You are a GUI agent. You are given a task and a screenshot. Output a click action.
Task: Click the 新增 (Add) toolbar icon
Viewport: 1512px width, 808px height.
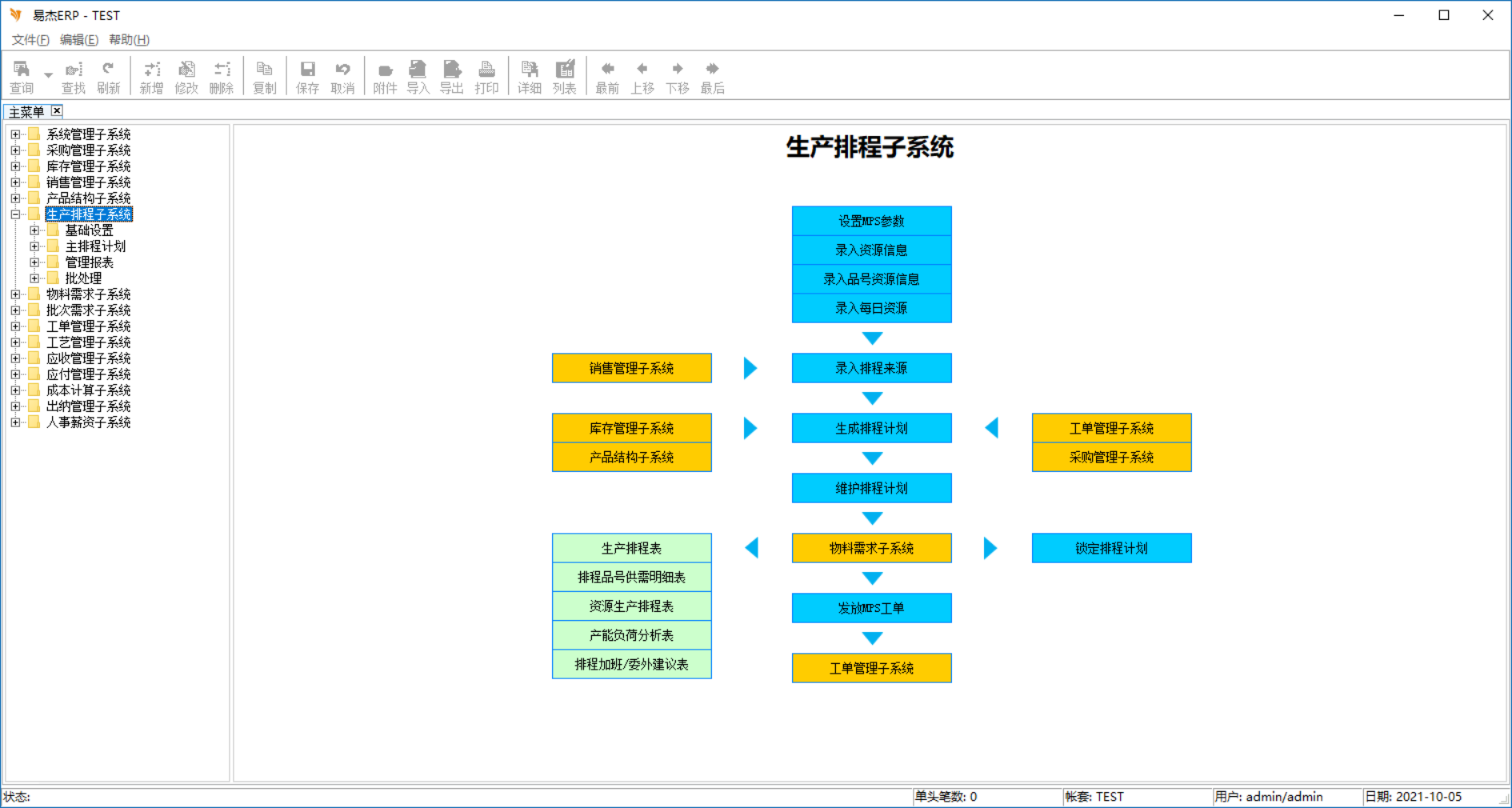pyautogui.click(x=151, y=77)
